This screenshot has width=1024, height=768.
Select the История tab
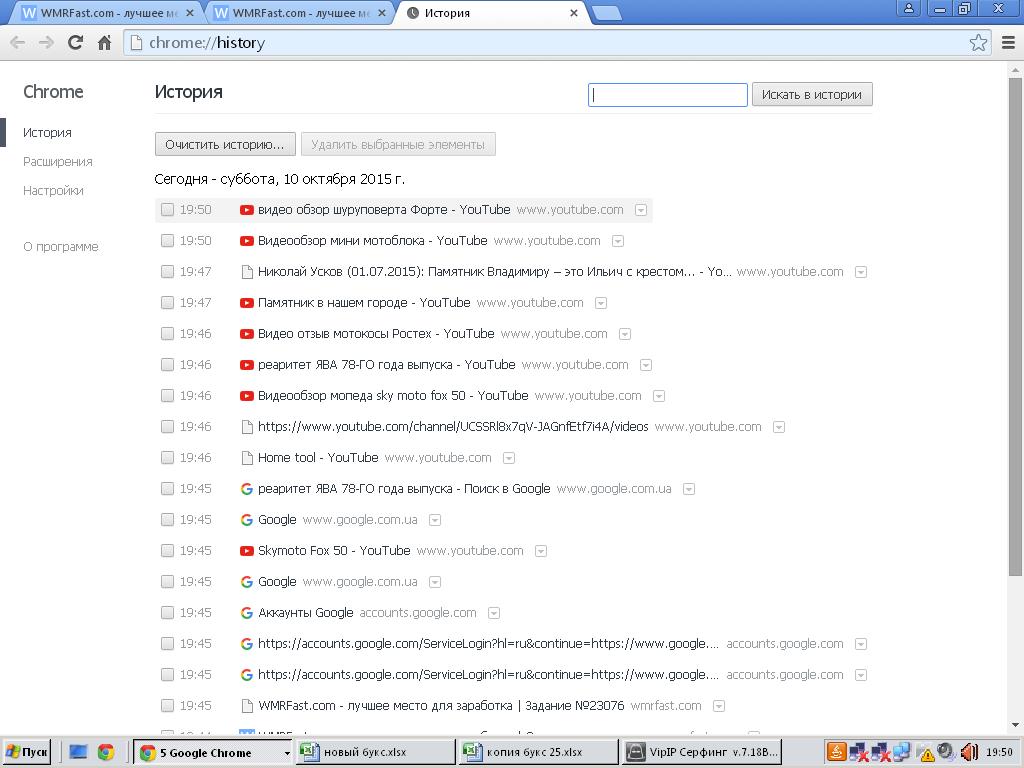tap(493, 13)
